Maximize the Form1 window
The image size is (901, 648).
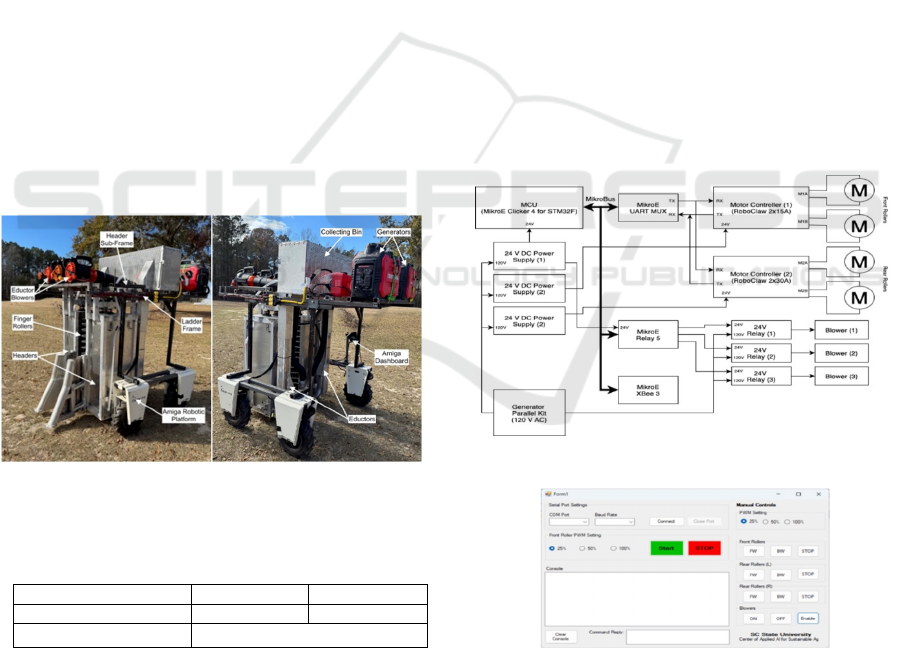pyautogui.click(x=798, y=494)
